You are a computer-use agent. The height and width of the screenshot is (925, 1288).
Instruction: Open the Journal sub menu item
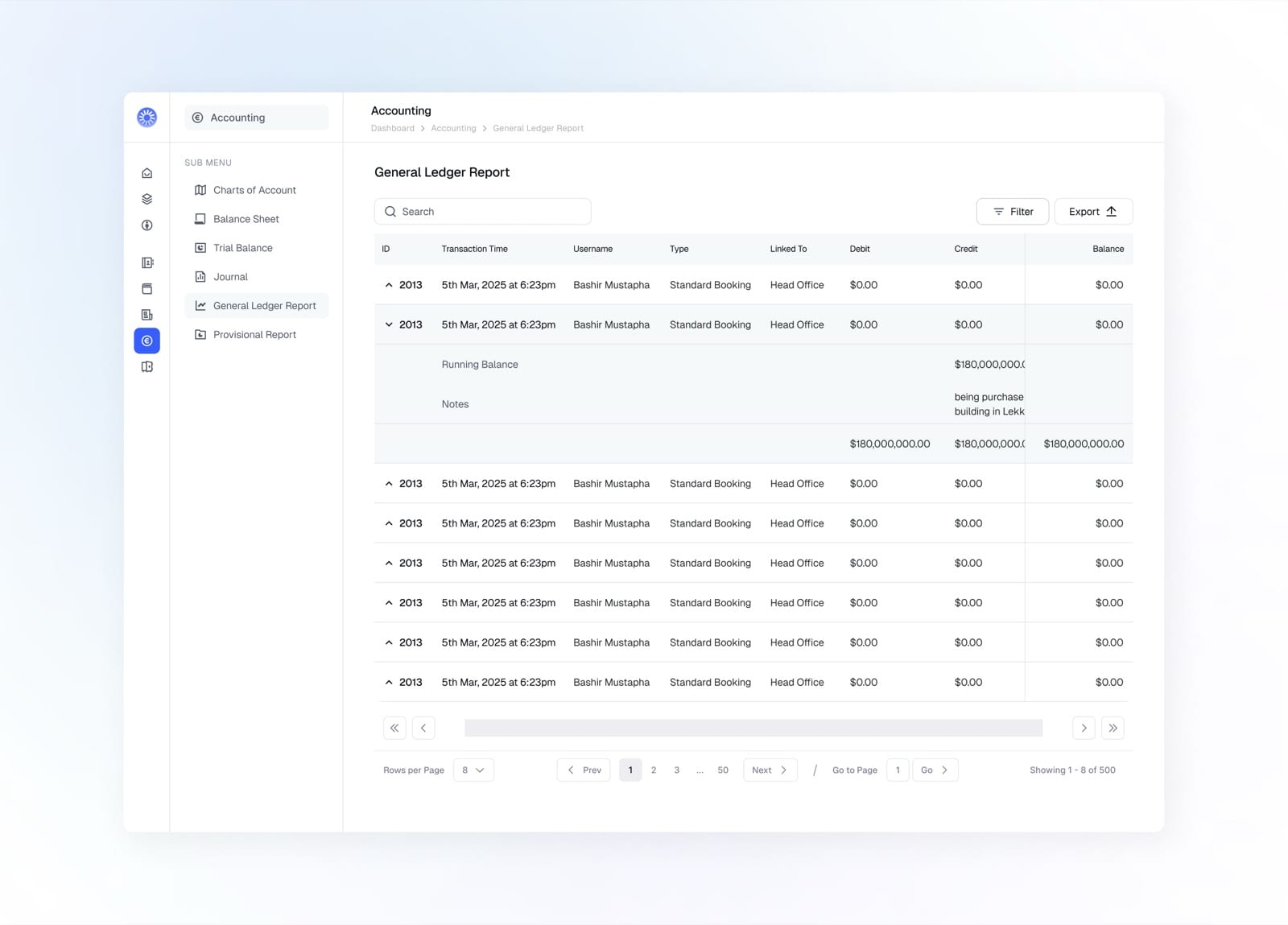[x=257, y=277]
